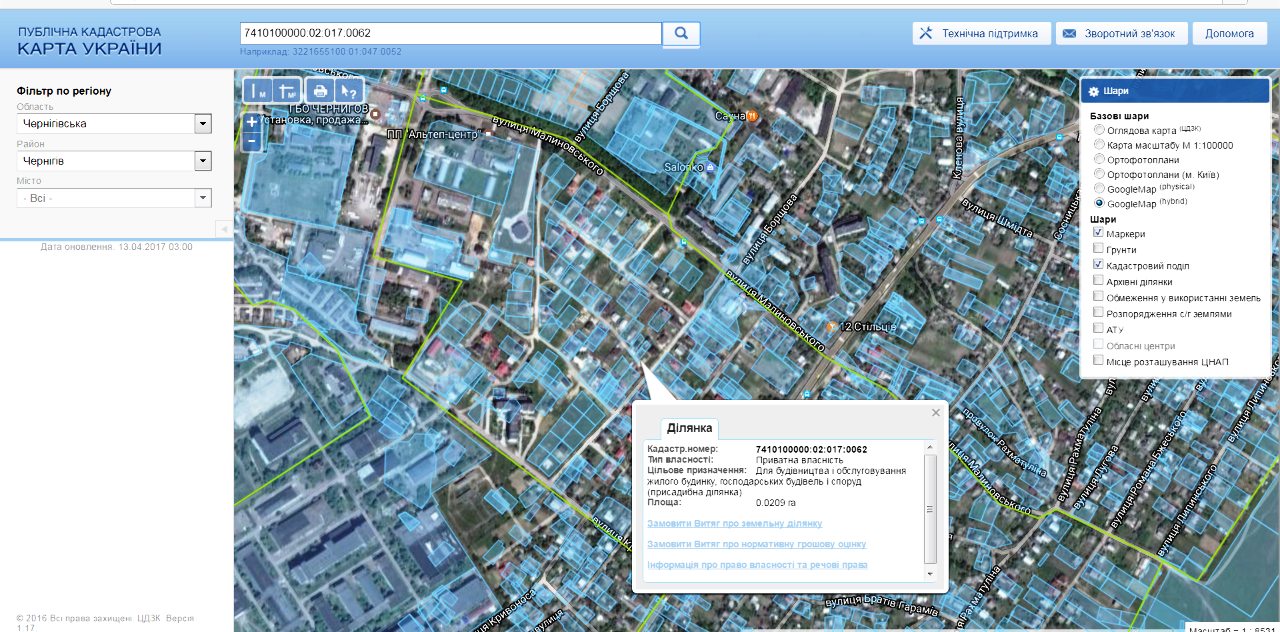Image resolution: width=1280 pixels, height=632 pixels.
Task: Enable the Грунти layer
Action: coord(1099,249)
